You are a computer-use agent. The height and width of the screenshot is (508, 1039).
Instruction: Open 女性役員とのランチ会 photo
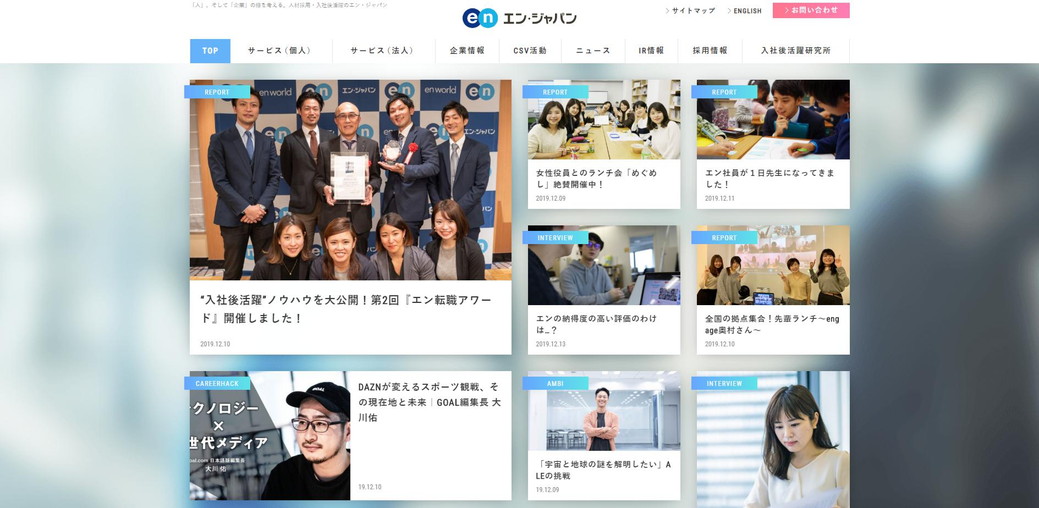pyautogui.click(x=604, y=120)
